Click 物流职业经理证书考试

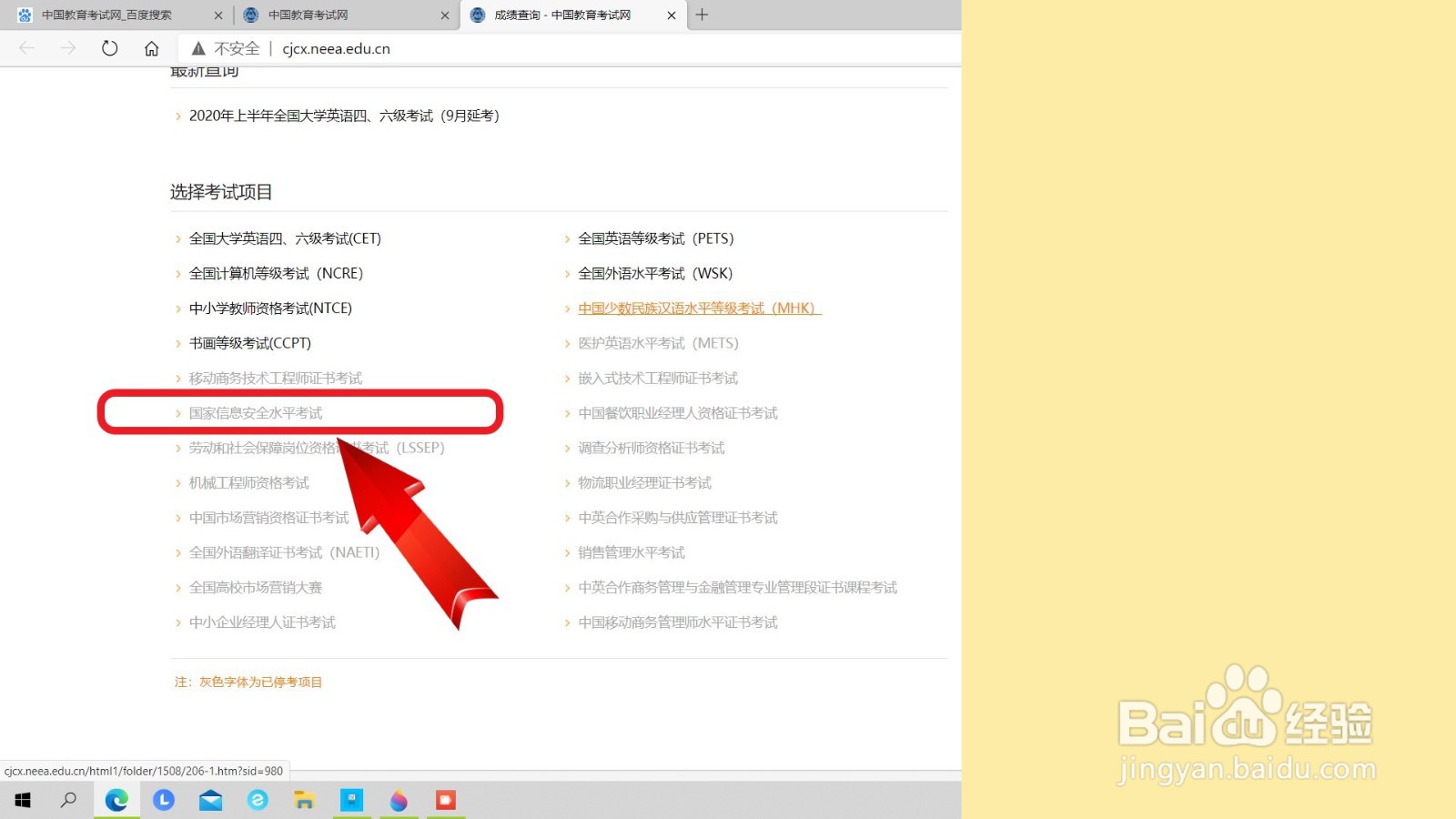pos(645,483)
